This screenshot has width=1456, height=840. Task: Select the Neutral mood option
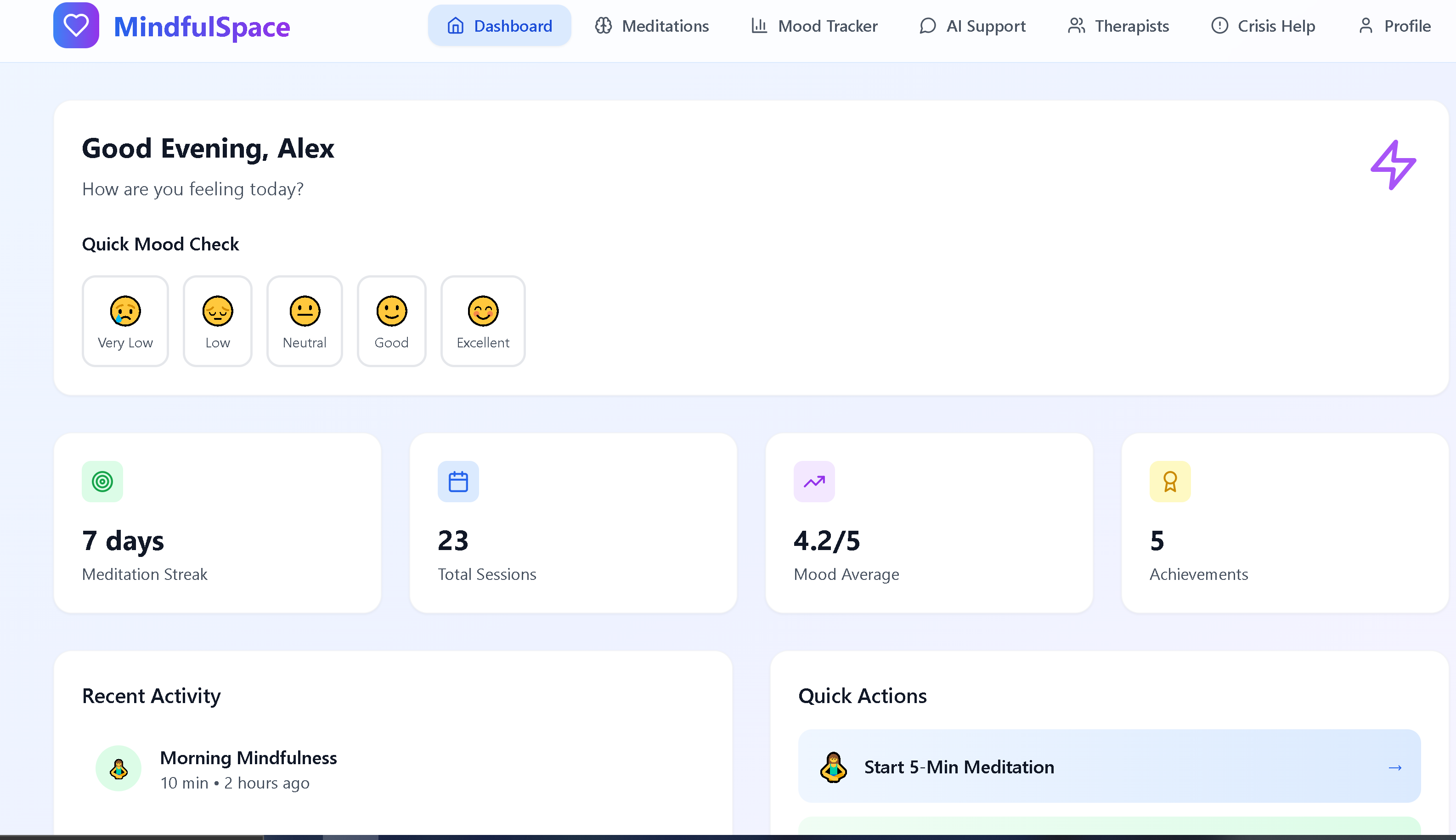click(x=305, y=321)
